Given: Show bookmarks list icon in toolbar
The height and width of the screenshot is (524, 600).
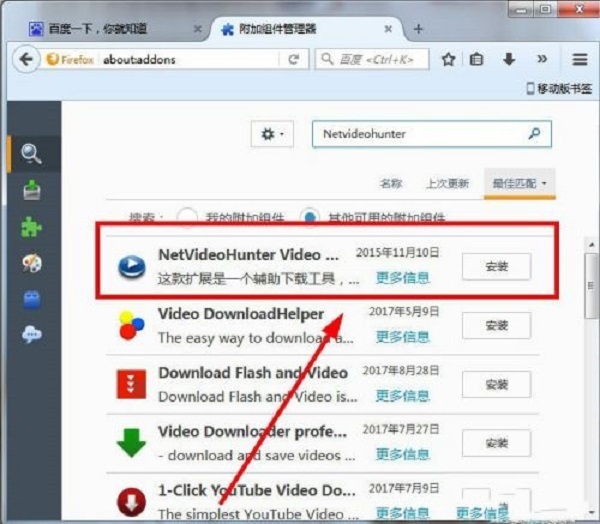Looking at the screenshot, I should point(476,59).
